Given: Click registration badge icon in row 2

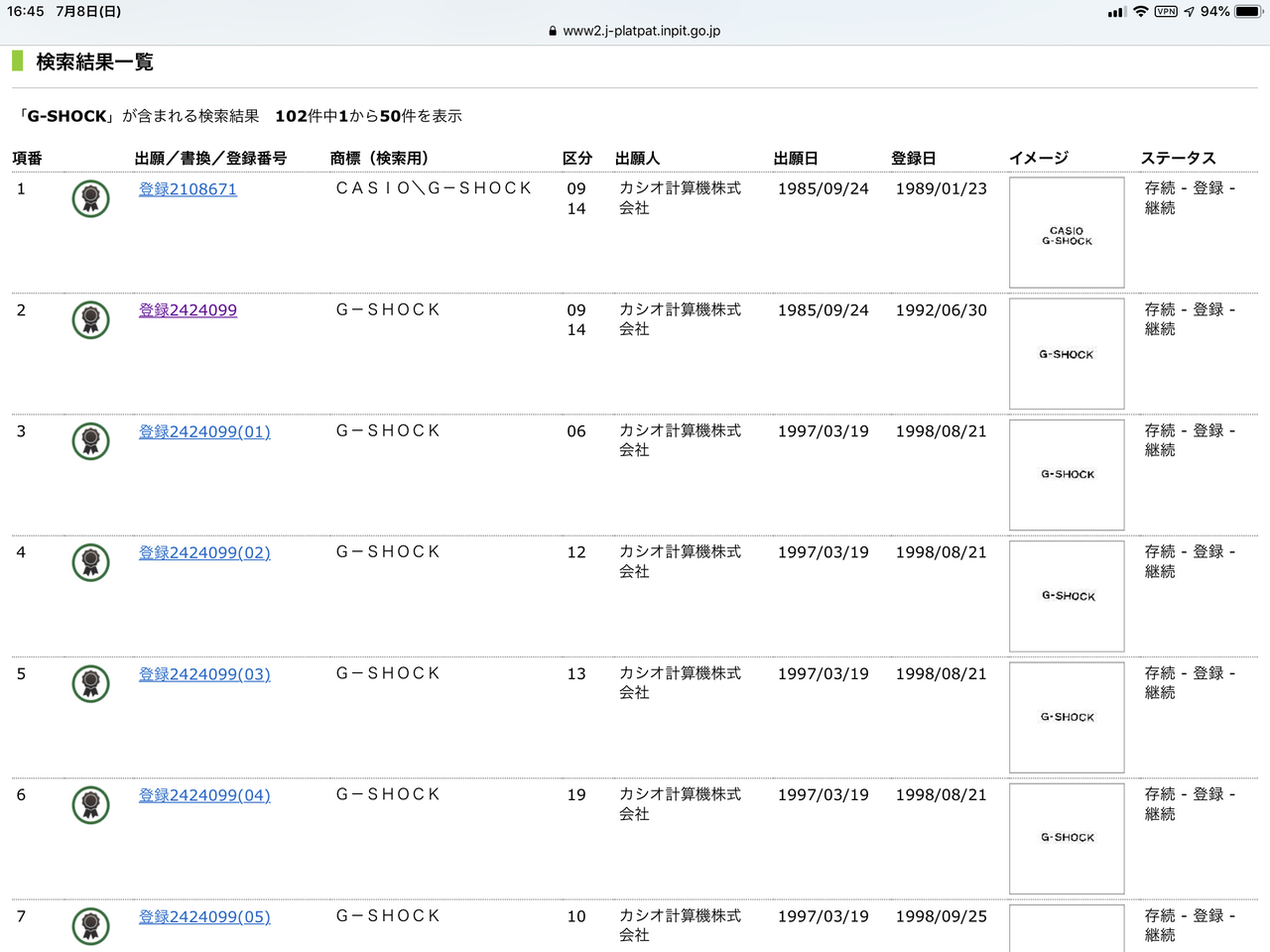Looking at the screenshot, I should pos(90,320).
